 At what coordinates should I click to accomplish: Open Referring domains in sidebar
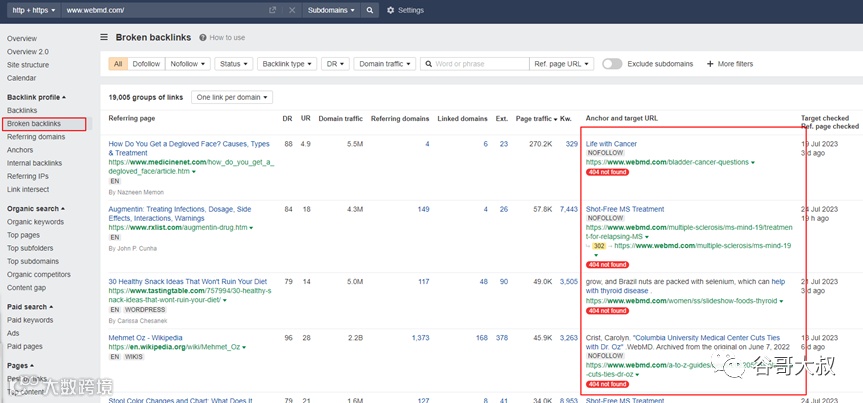pos(36,137)
